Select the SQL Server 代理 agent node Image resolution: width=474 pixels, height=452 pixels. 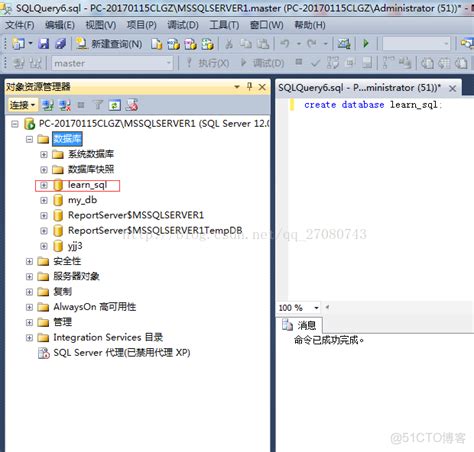pos(122,353)
